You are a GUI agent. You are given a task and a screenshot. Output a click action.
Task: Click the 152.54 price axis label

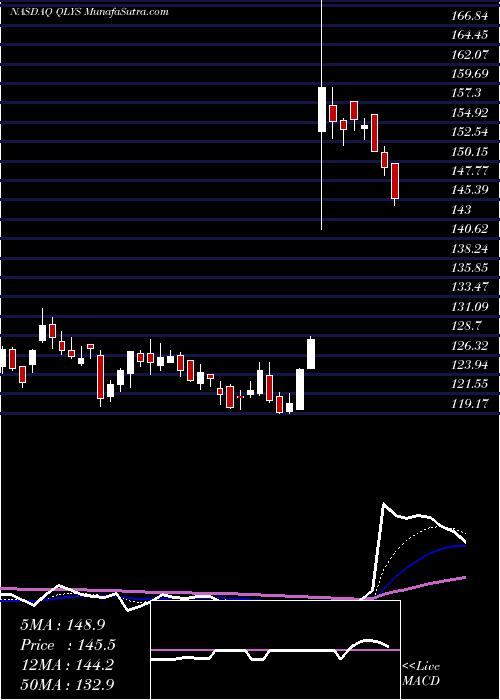tap(470, 132)
